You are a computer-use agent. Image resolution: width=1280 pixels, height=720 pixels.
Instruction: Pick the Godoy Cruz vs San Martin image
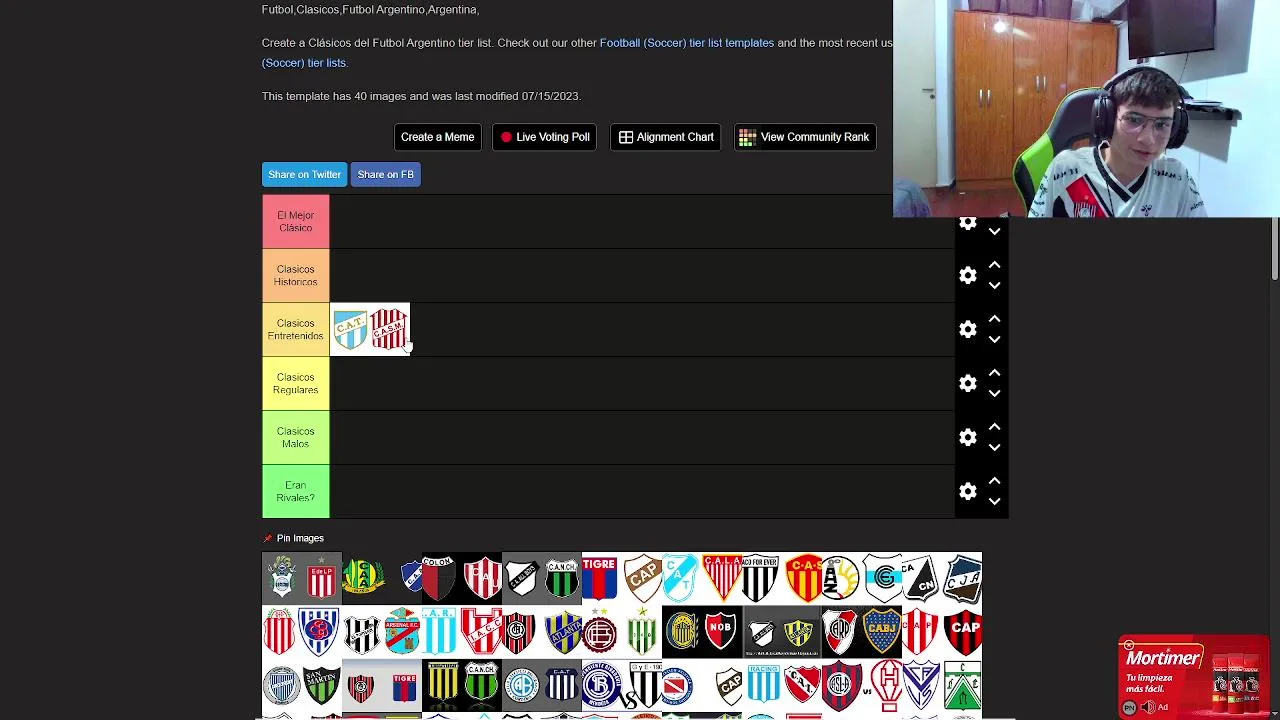point(302,686)
